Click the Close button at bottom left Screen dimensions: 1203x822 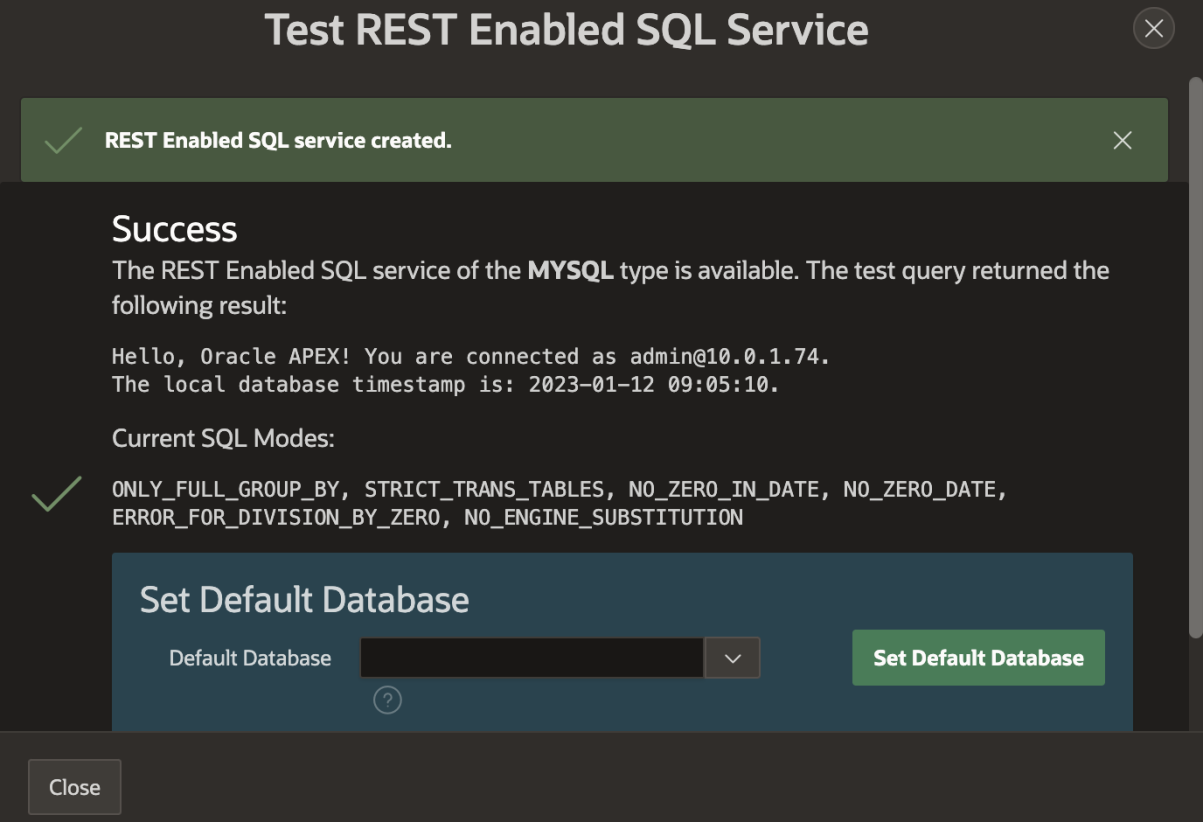pos(75,787)
